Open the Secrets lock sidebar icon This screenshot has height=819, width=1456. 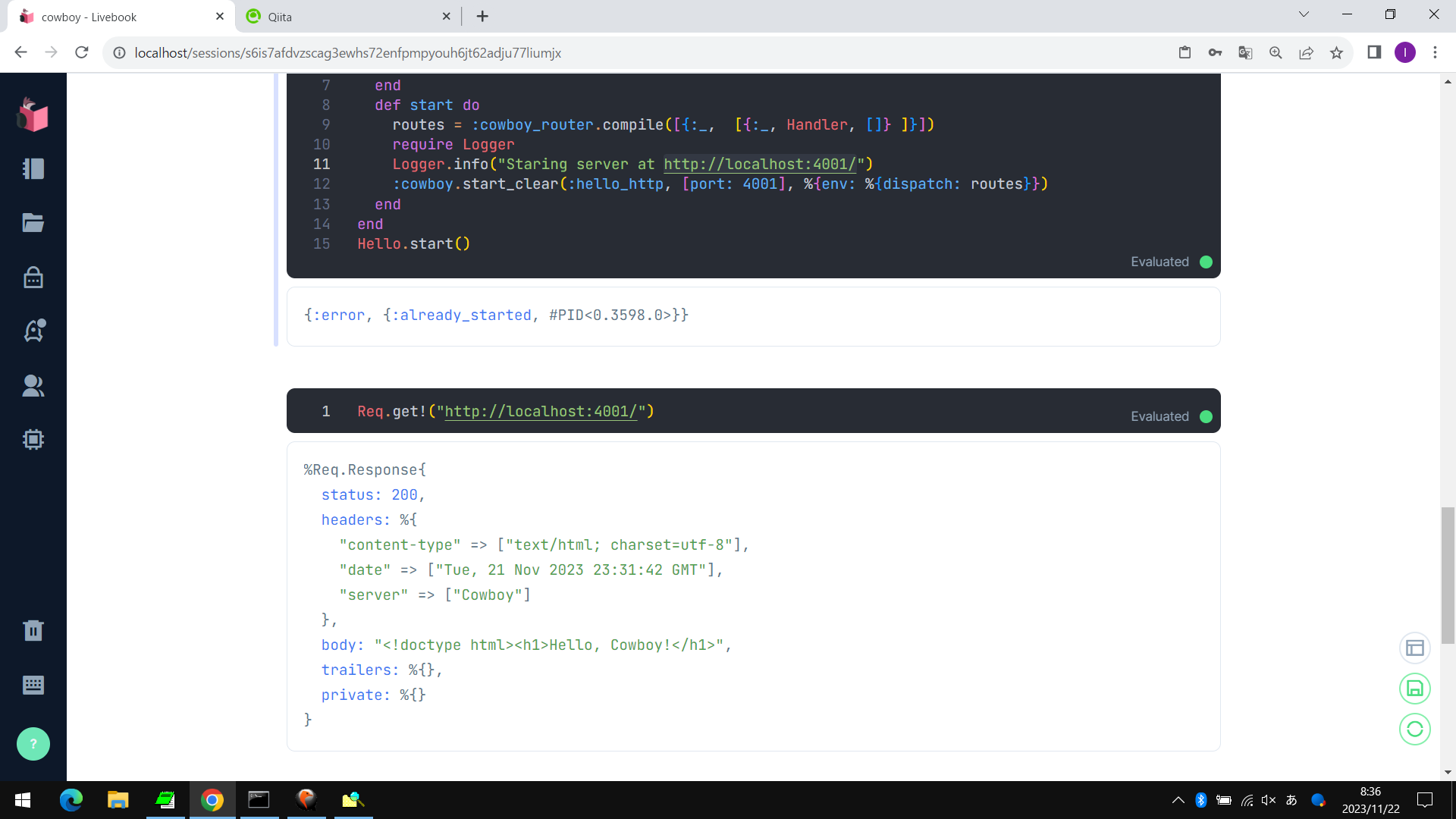(33, 278)
